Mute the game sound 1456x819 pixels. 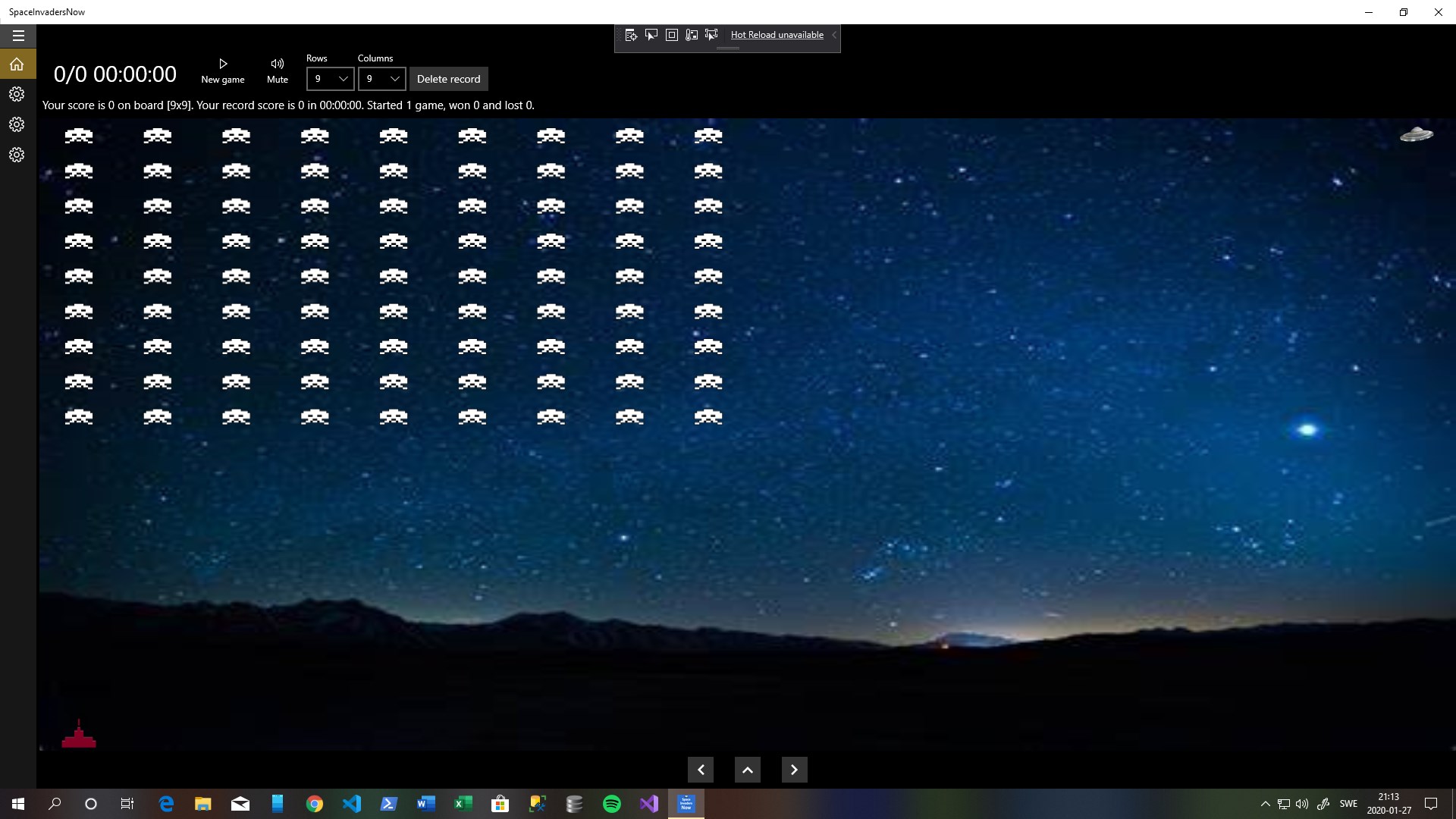pos(278,71)
